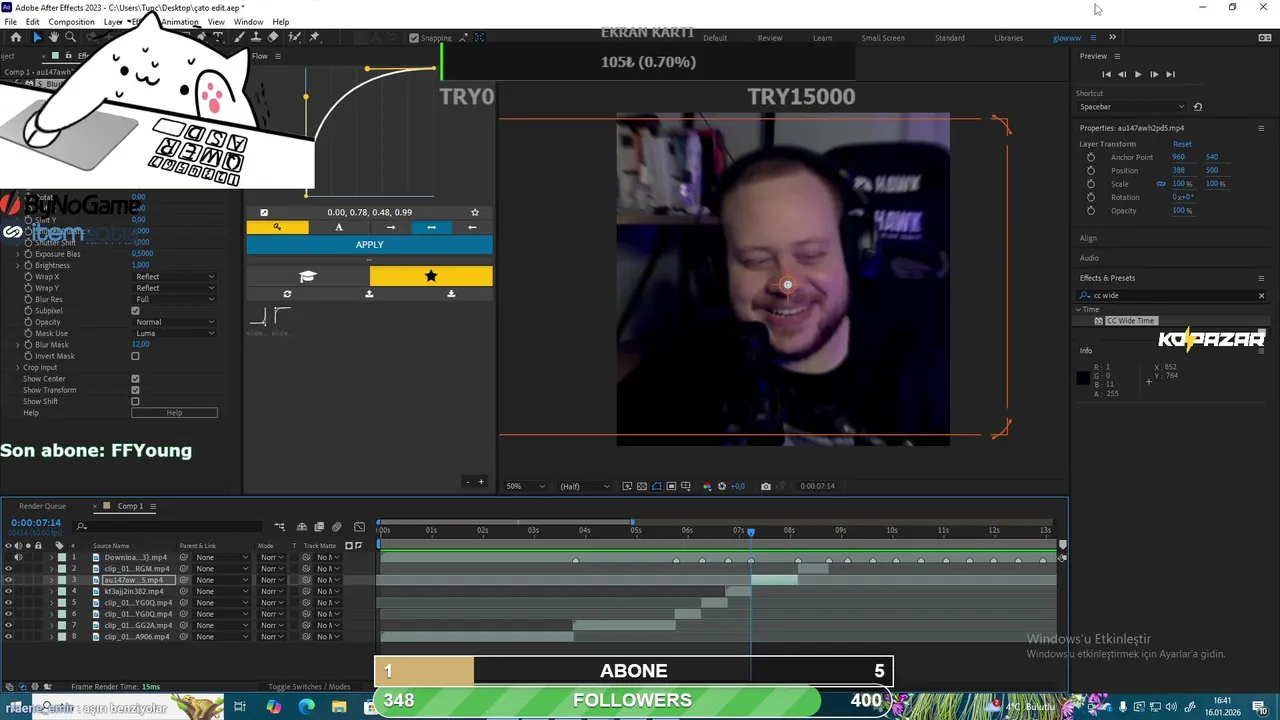
Task: Open the Help menu in menu bar
Action: [x=281, y=22]
